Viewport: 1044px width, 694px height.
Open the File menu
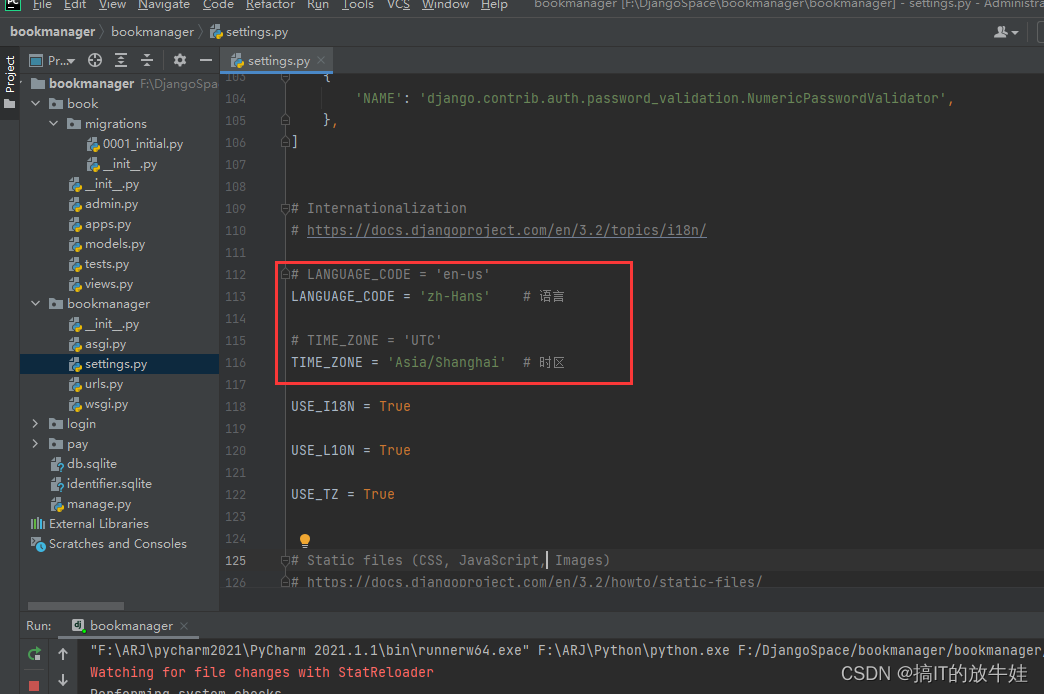click(42, 5)
